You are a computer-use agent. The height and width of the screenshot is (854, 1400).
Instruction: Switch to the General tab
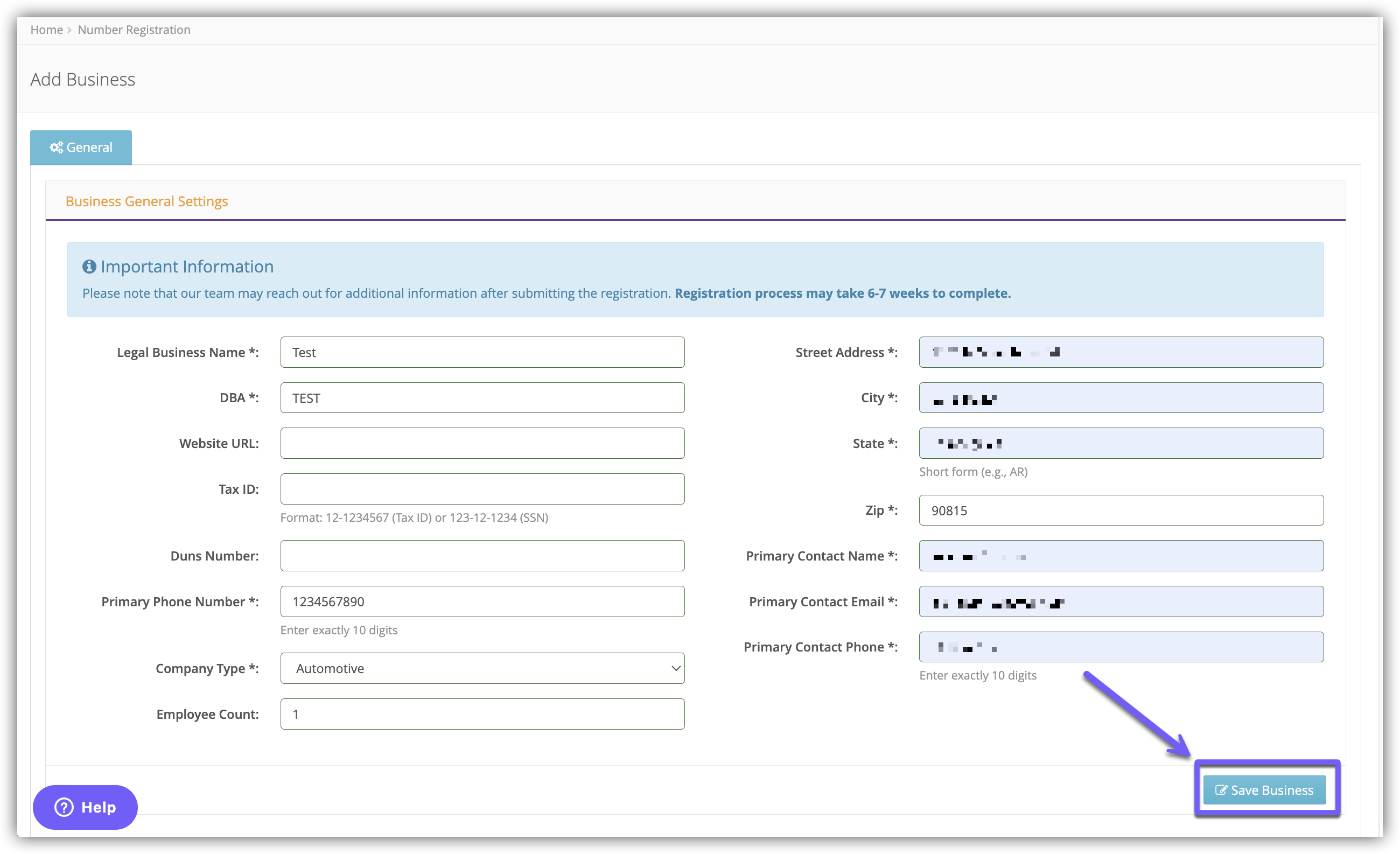(x=81, y=148)
